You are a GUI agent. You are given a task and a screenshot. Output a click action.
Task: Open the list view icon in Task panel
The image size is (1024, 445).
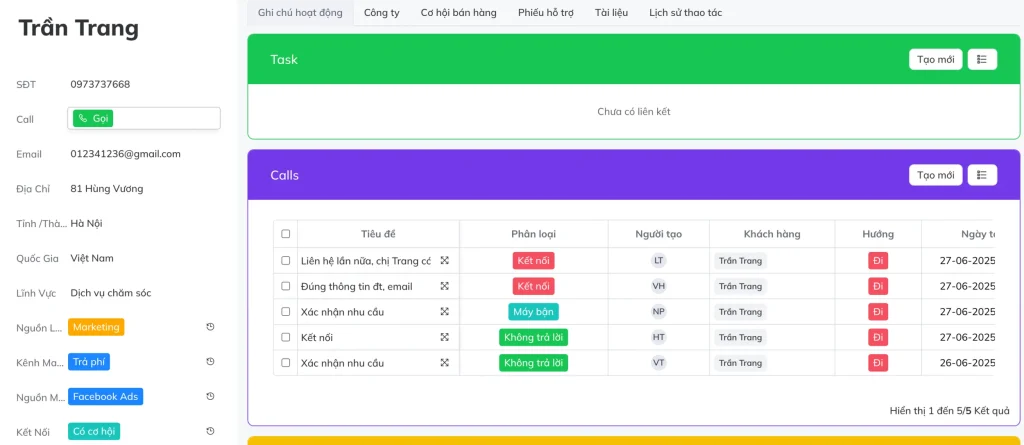982,59
